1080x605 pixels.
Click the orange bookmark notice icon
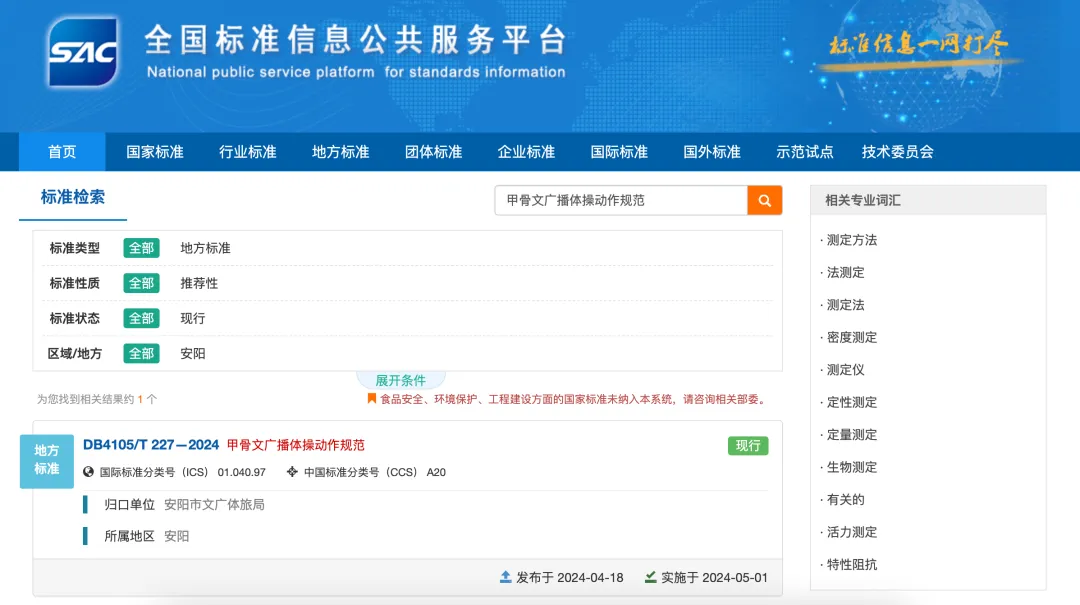[x=371, y=398]
